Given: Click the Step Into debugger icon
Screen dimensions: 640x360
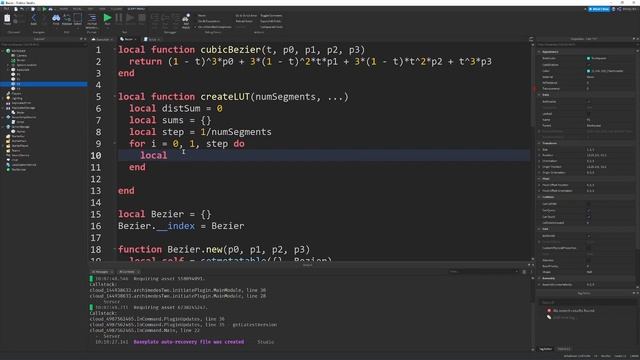Looking at the screenshot, I should 155,18.
